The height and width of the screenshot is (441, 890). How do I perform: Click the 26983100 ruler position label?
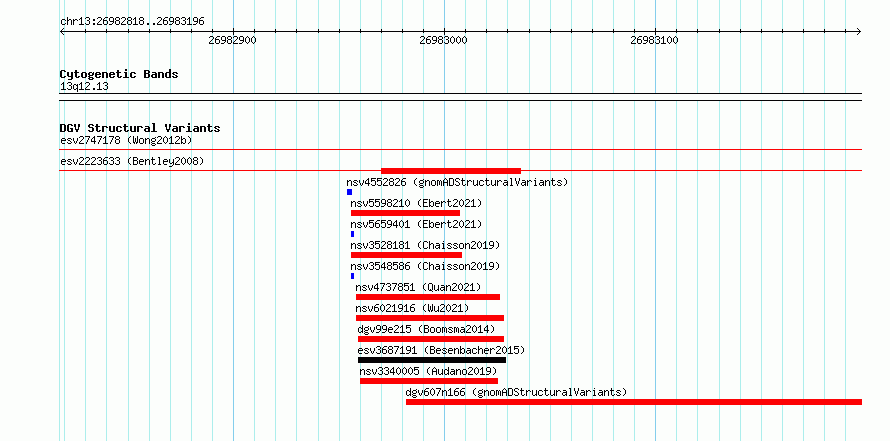(x=654, y=40)
